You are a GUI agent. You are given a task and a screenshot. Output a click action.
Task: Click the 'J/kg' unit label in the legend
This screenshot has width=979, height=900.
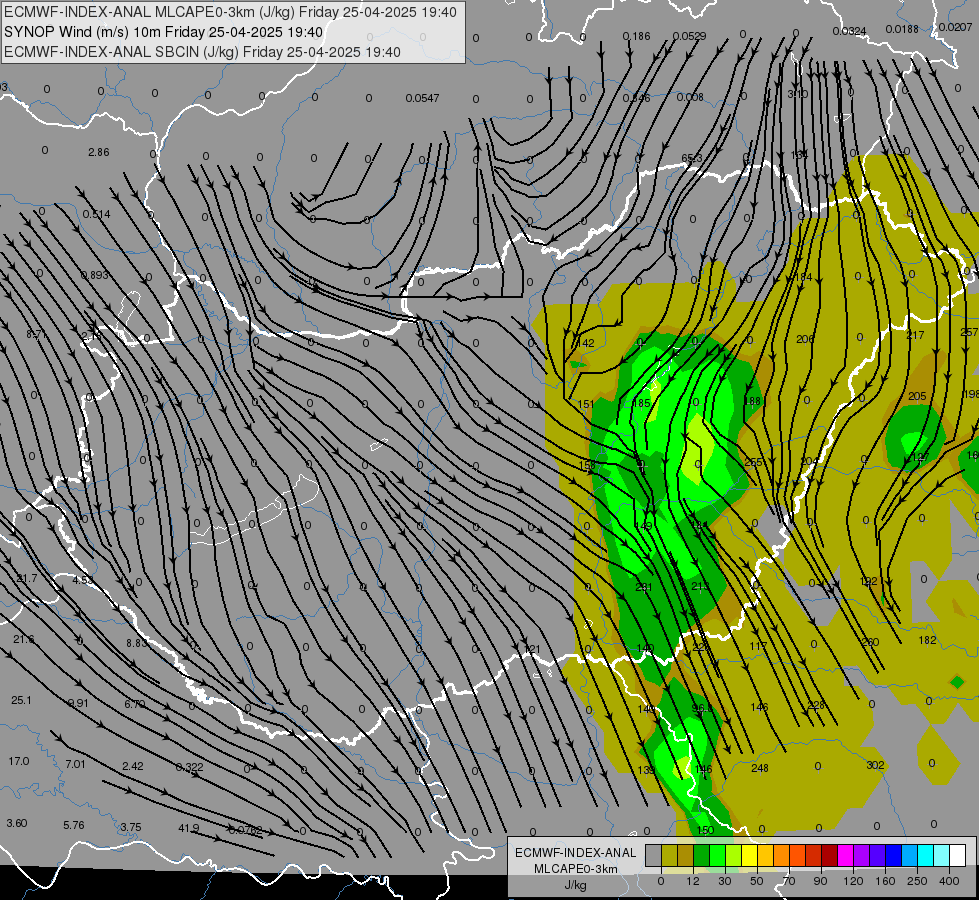coord(575,885)
